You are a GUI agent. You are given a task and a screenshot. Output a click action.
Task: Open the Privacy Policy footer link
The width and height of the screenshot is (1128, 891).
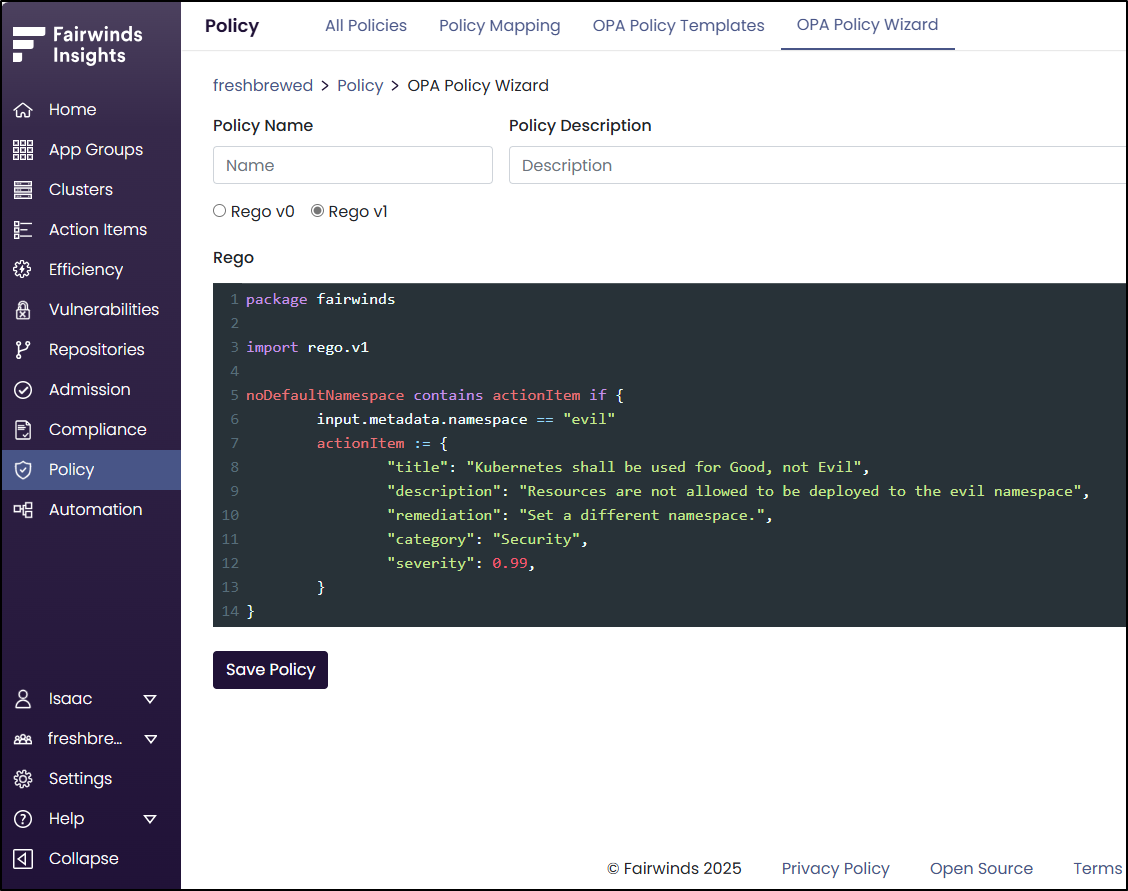tap(835, 869)
